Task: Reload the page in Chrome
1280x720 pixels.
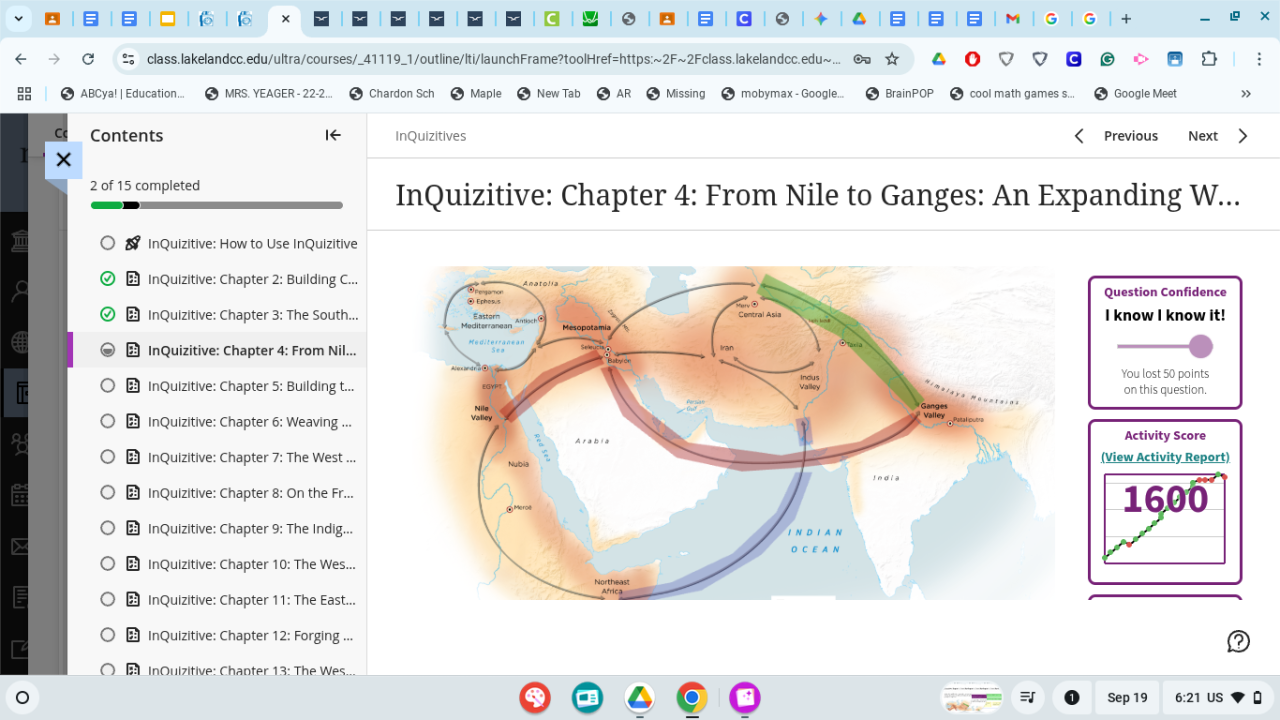Action: point(88,59)
